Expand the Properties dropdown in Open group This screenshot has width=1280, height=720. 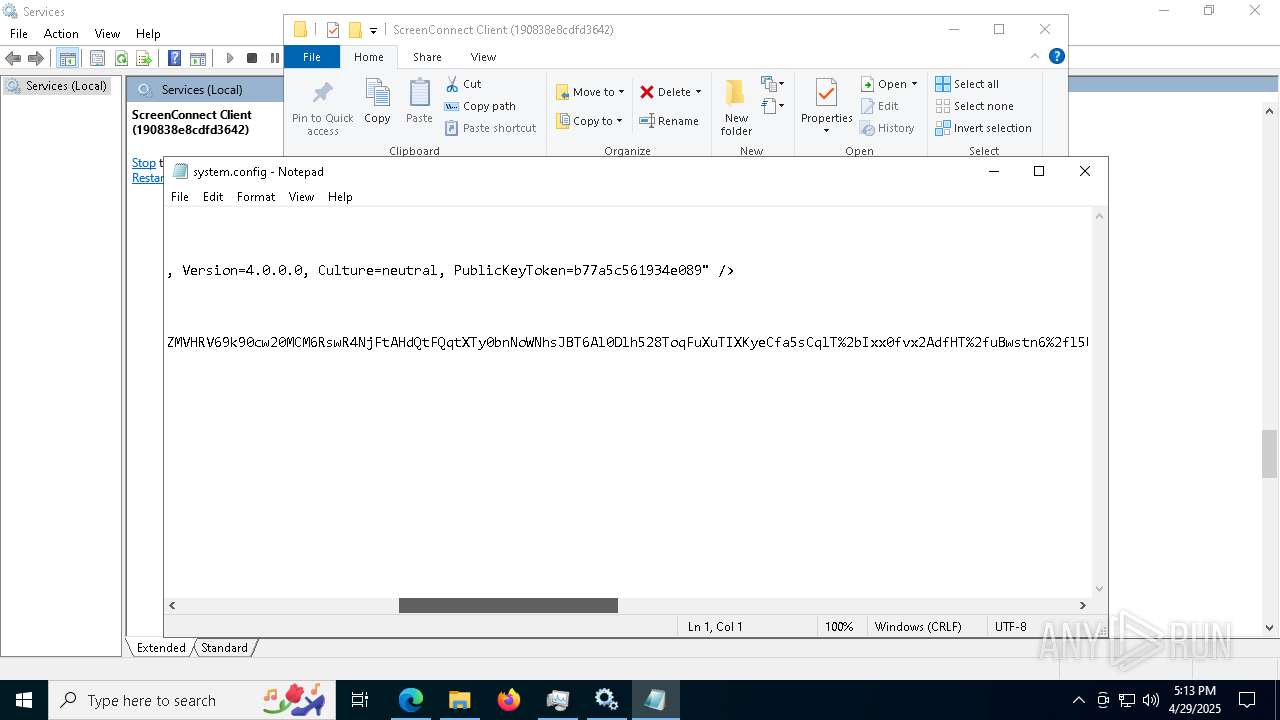click(x=826, y=130)
